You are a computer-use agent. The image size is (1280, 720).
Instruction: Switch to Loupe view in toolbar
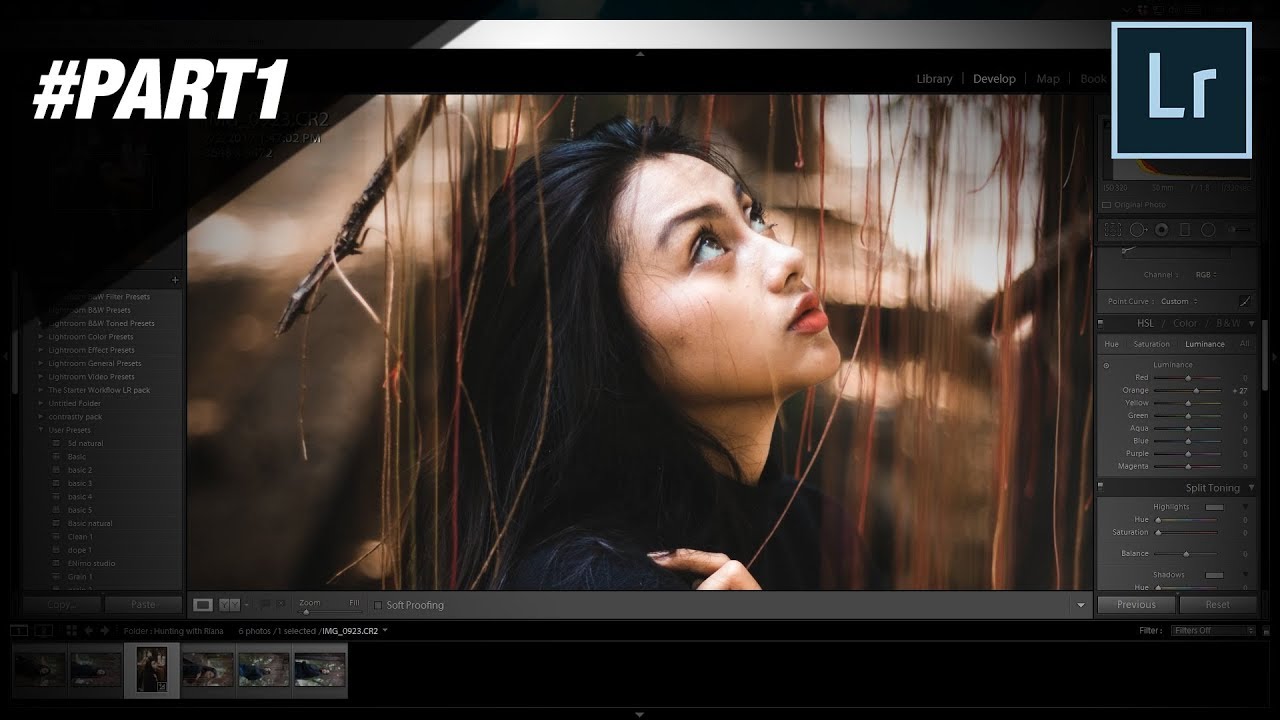coord(203,605)
